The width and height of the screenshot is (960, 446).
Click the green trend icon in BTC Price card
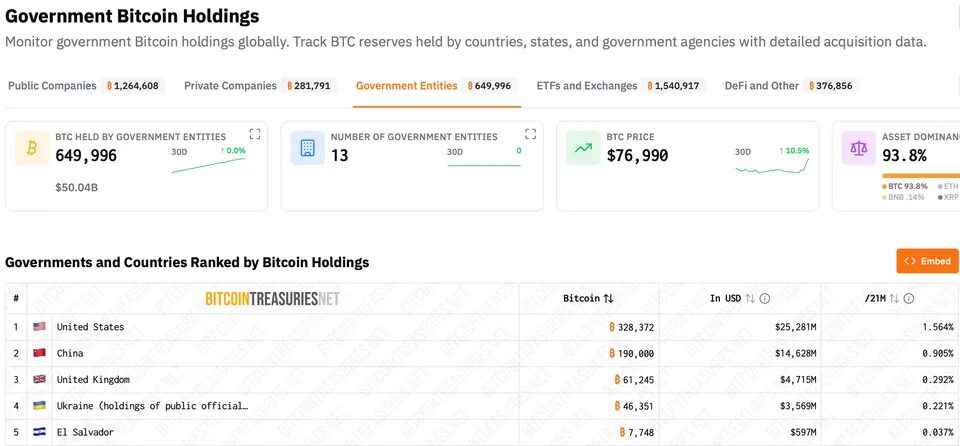coord(583,148)
